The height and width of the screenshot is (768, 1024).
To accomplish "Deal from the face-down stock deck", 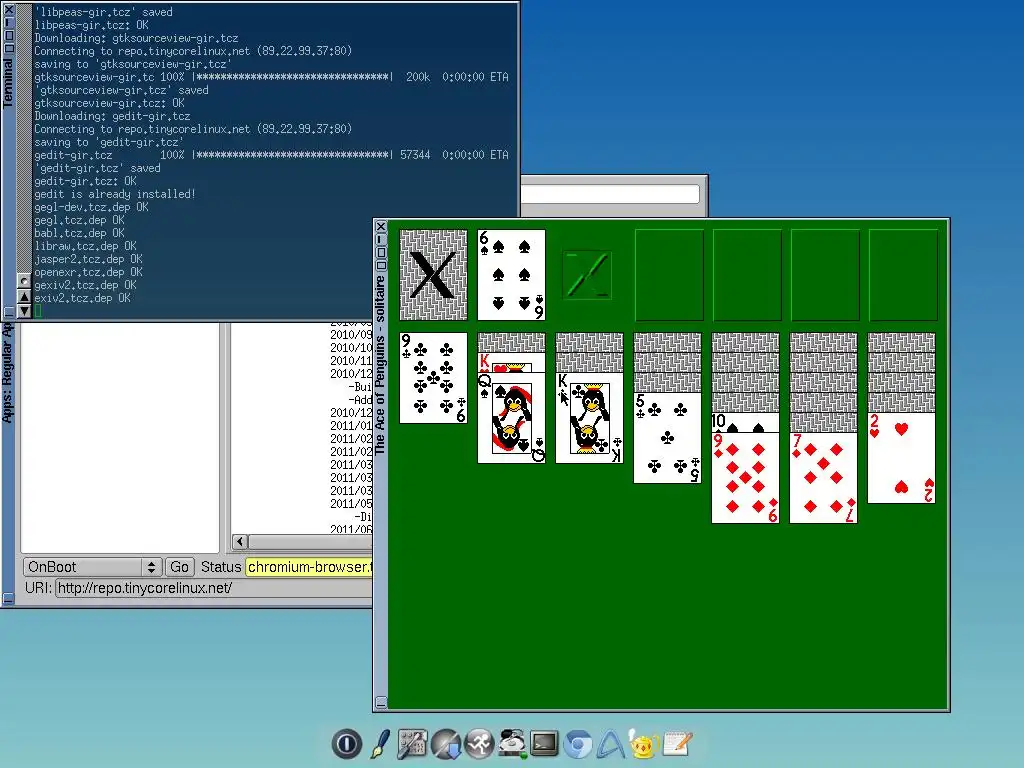I will point(434,274).
